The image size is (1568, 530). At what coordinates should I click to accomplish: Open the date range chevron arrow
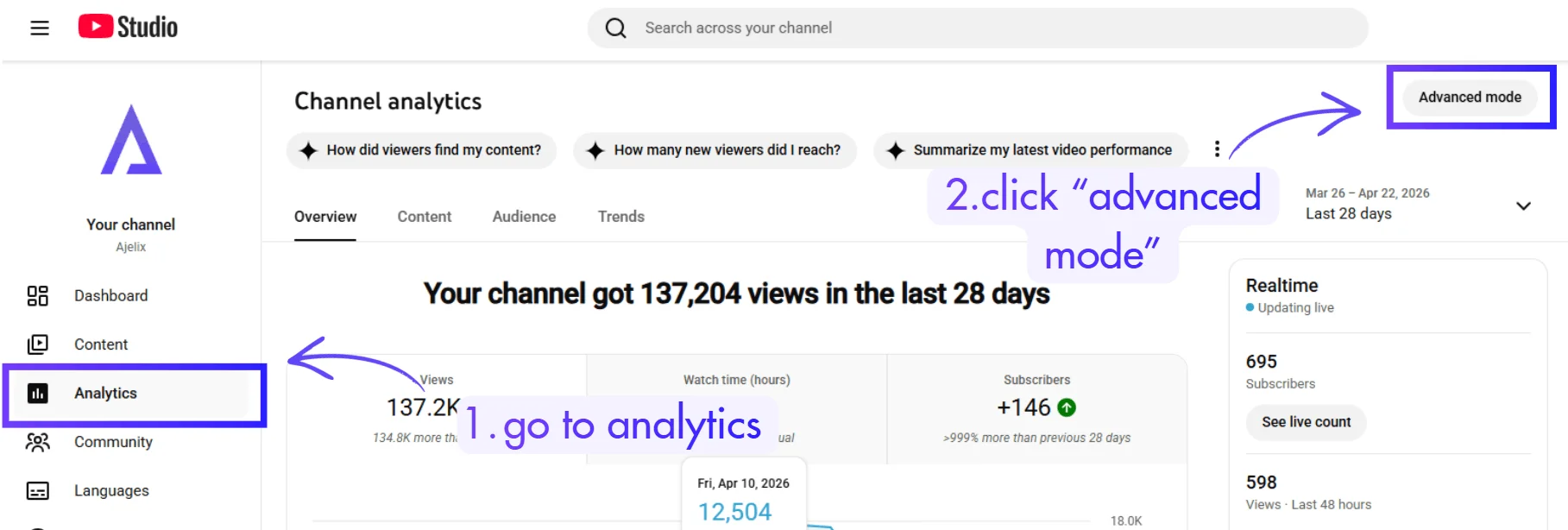pos(1523,205)
